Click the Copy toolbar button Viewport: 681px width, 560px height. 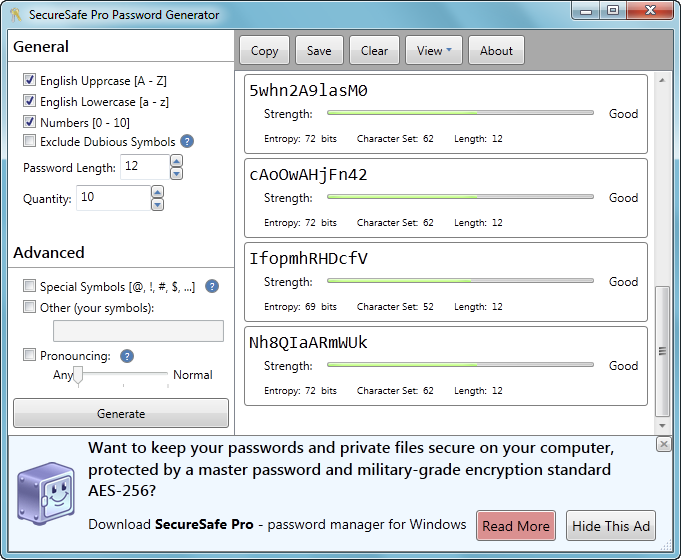[x=264, y=50]
